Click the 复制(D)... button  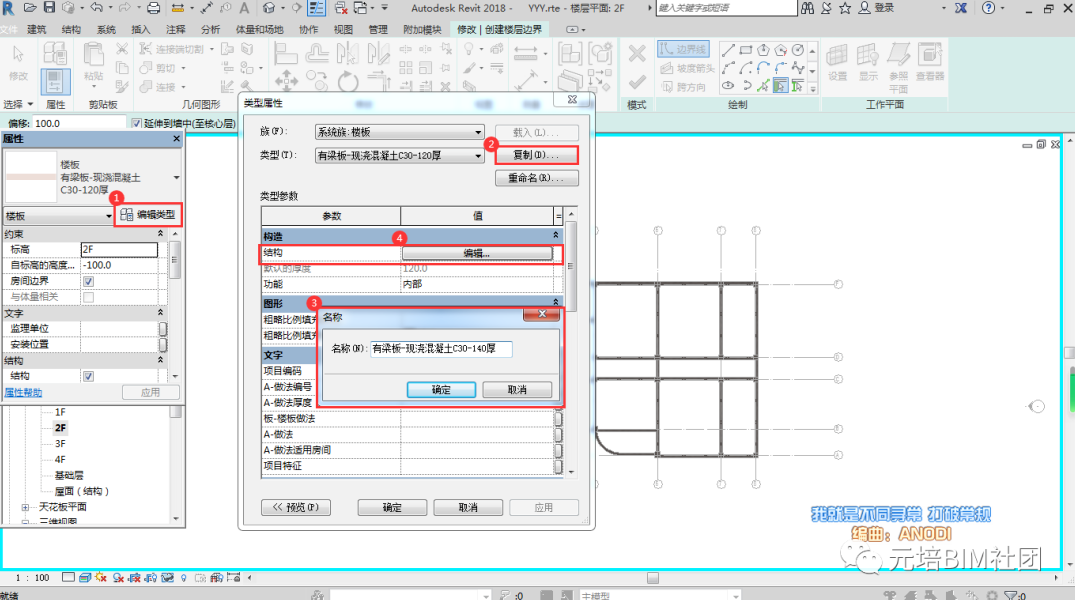tap(537, 156)
